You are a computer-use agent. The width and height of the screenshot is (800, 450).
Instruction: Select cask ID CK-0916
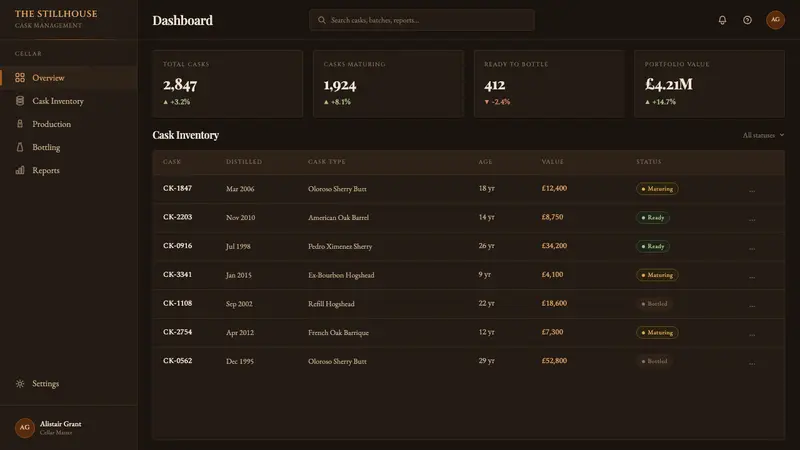click(x=178, y=245)
